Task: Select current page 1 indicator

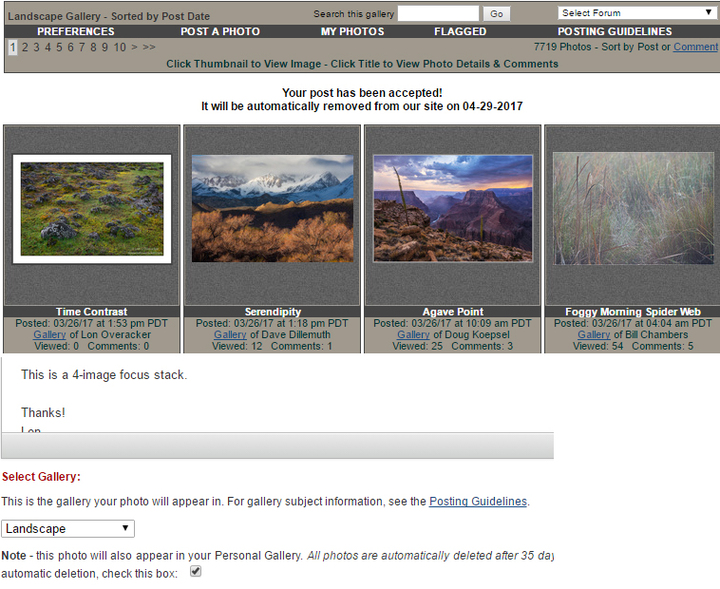Action: (x=13, y=47)
